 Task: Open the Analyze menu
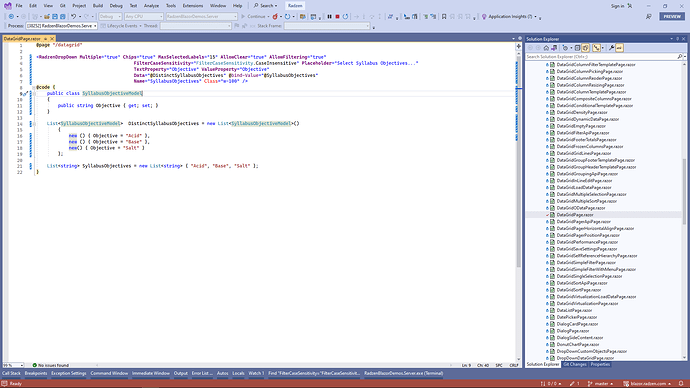pos(151,6)
